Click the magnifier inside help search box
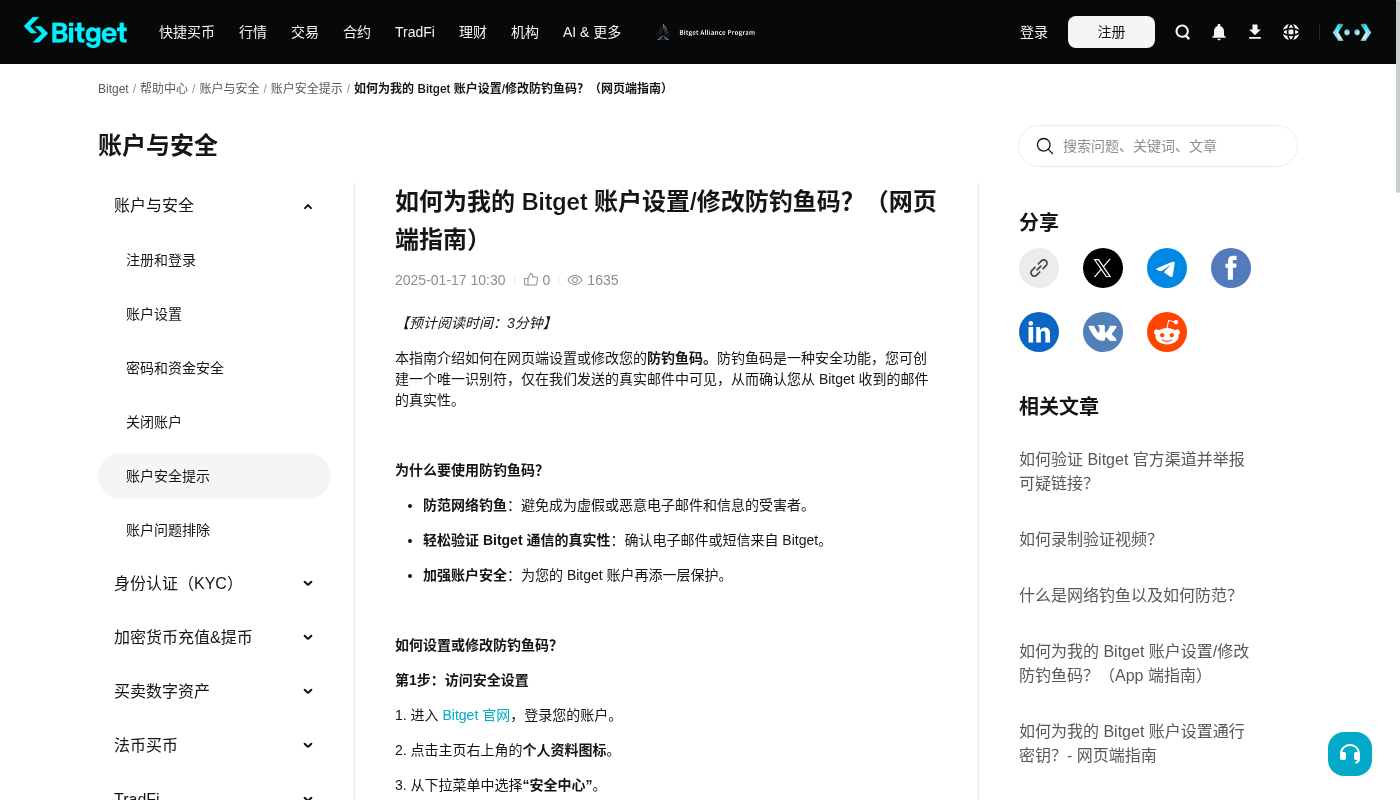Viewport: 1400px width, 800px height. point(1045,146)
